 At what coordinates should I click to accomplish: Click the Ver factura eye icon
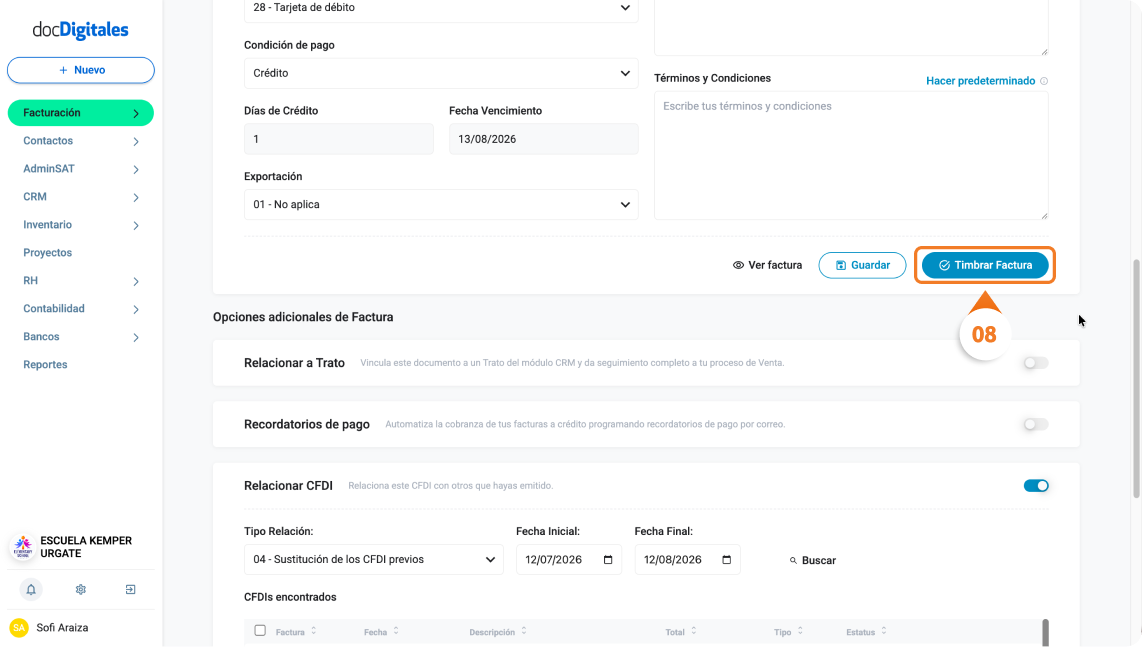coord(738,265)
